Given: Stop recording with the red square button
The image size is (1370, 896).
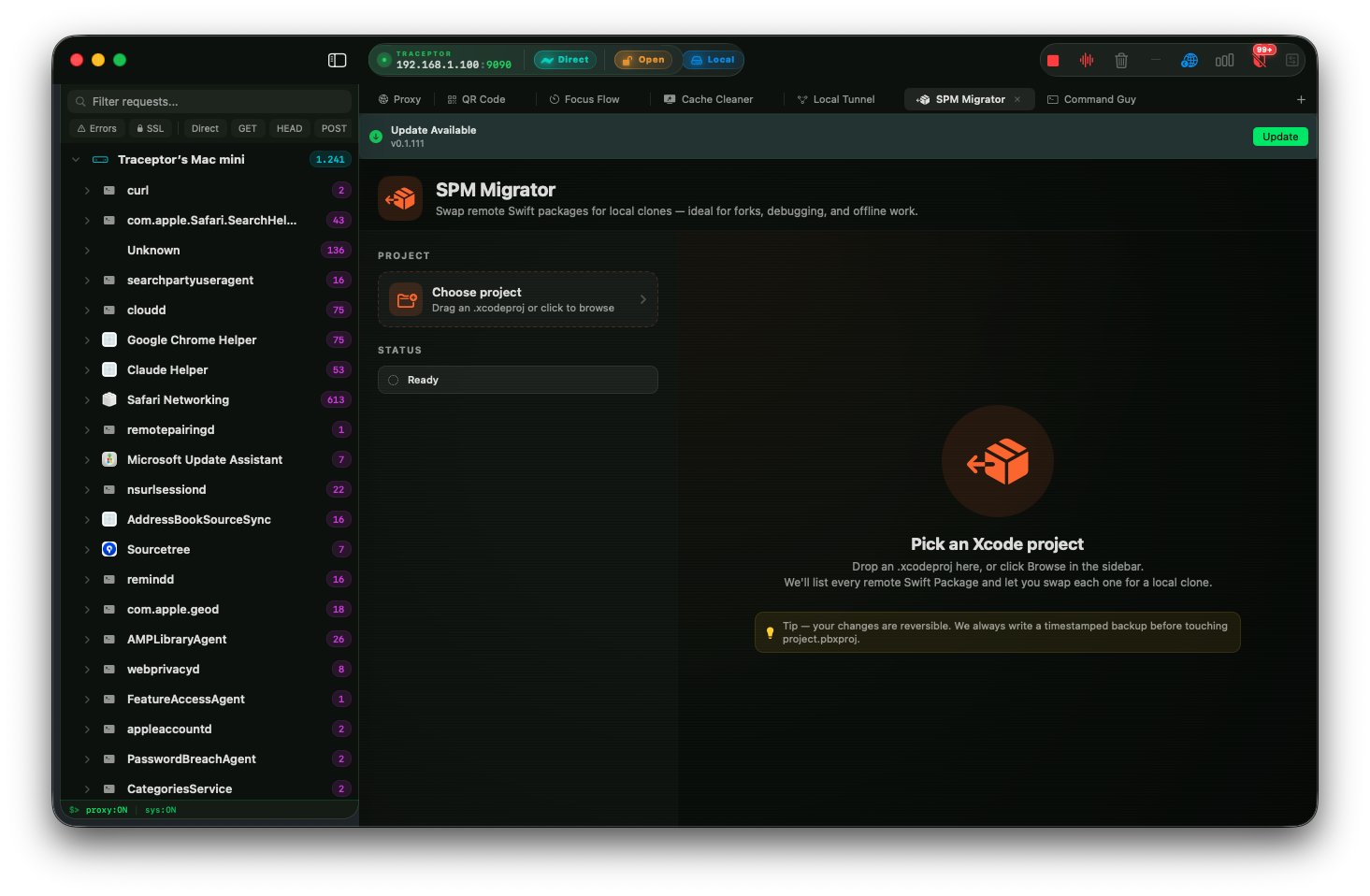Looking at the screenshot, I should [1053, 61].
